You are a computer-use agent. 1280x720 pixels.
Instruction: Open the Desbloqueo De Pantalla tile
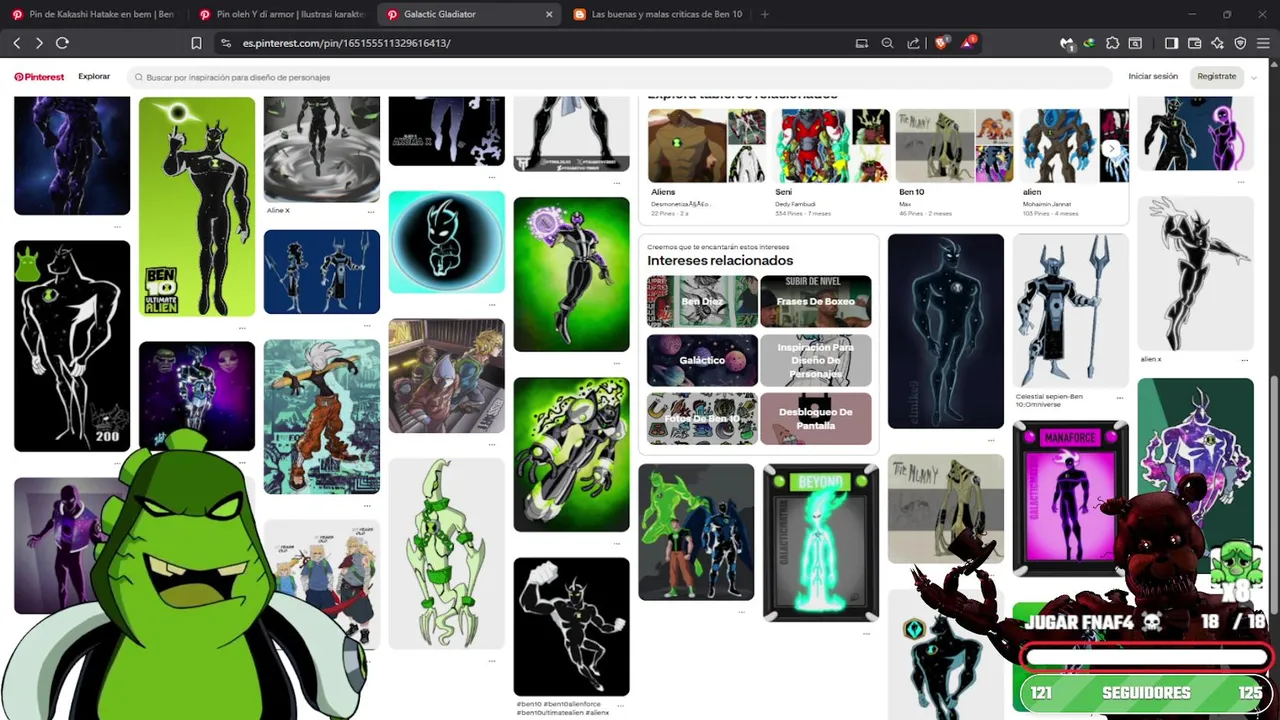coord(816,418)
